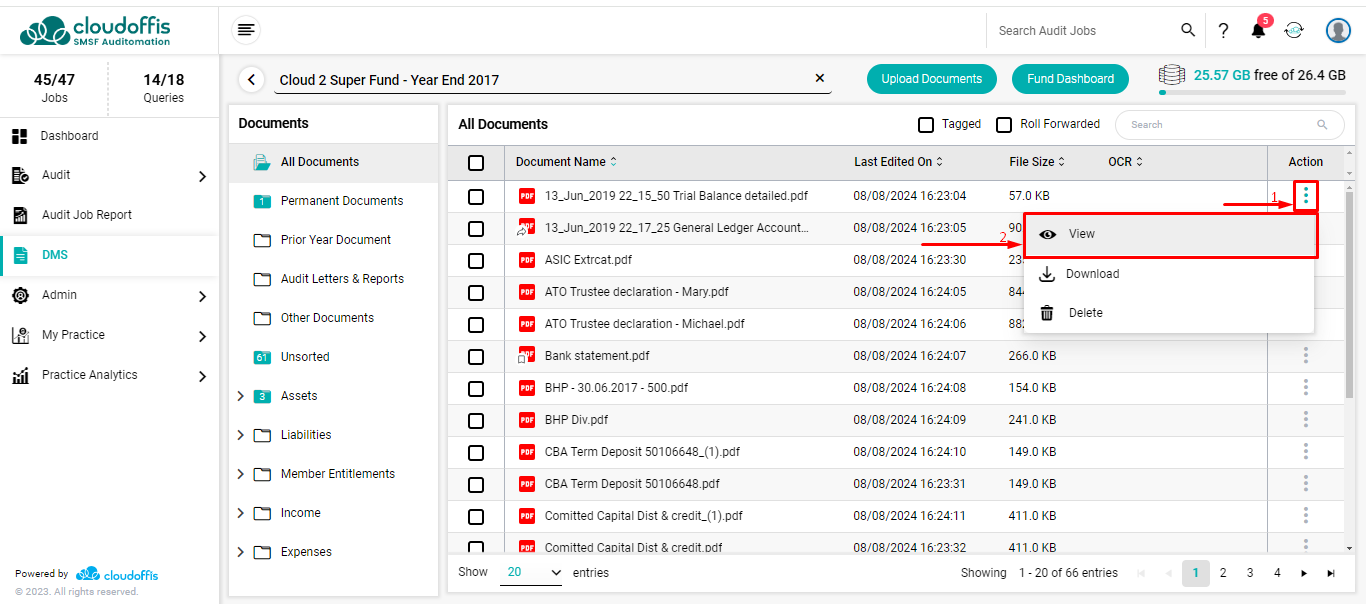The width and height of the screenshot is (1366, 604).
Task: Tick the select-all header checkbox
Action: pyautogui.click(x=476, y=163)
